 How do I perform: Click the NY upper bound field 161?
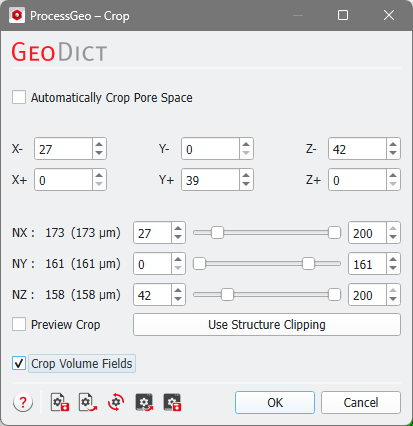tap(367, 264)
